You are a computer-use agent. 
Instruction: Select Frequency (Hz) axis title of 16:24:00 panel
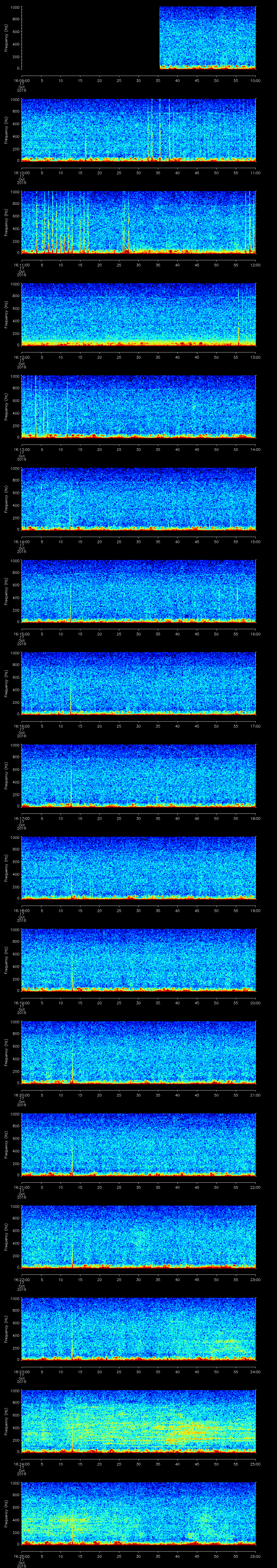tap(6, 1421)
